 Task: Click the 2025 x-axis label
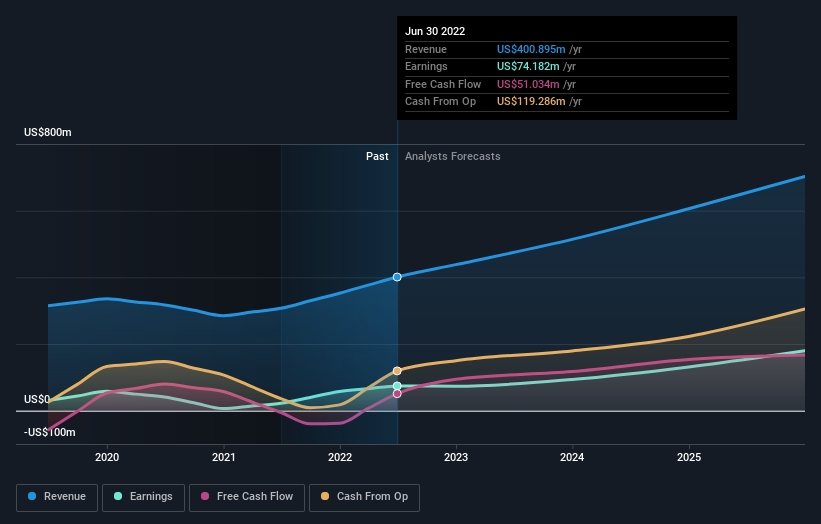(689, 458)
